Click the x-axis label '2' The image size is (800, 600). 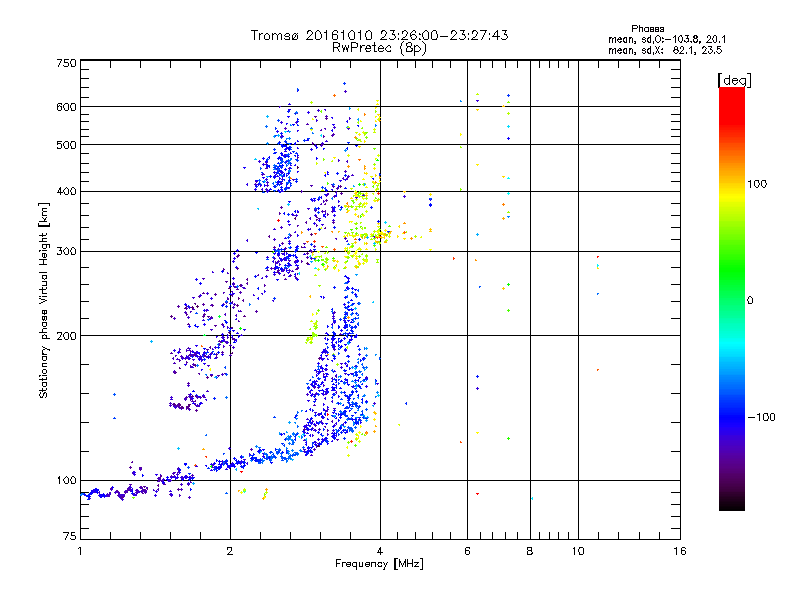[x=230, y=551]
